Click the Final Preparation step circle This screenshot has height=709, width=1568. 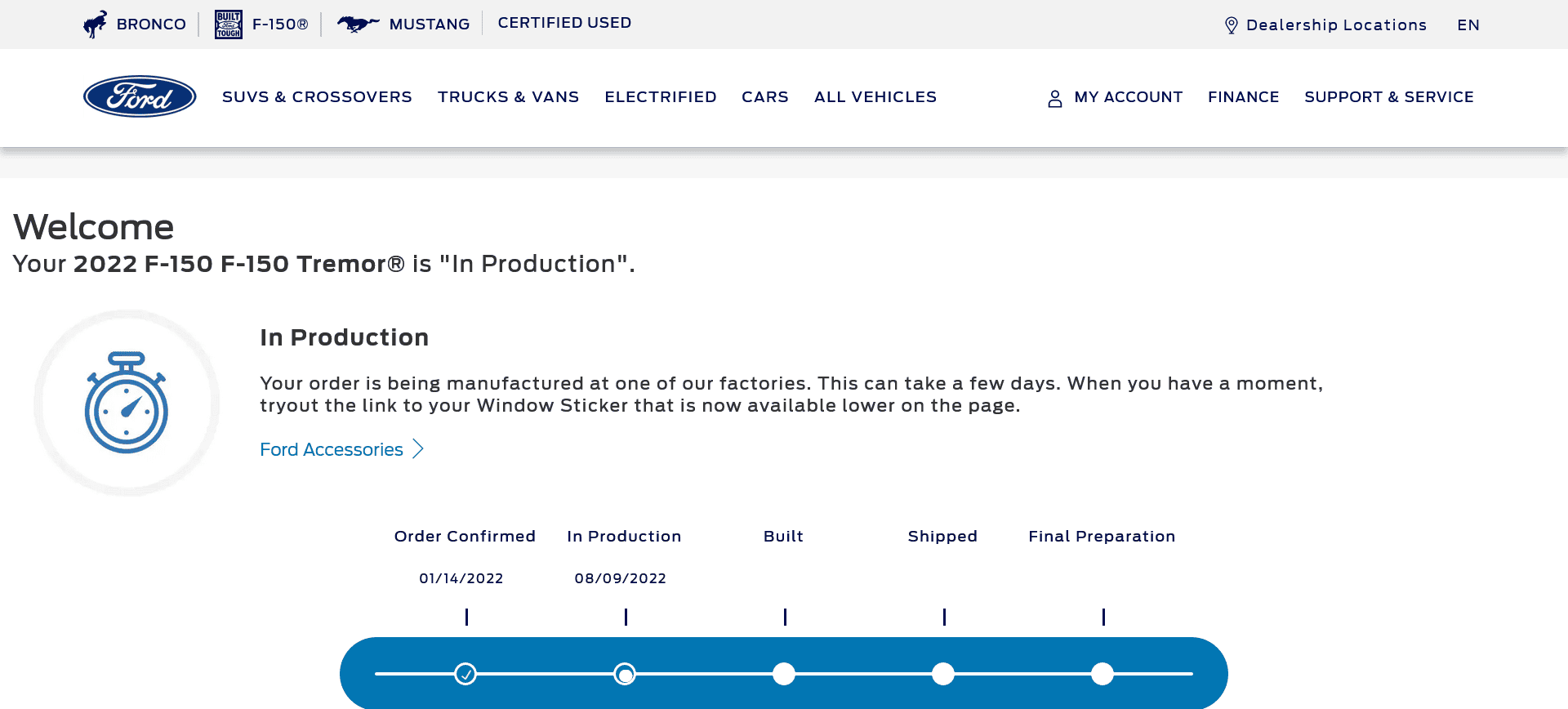click(1102, 674)
